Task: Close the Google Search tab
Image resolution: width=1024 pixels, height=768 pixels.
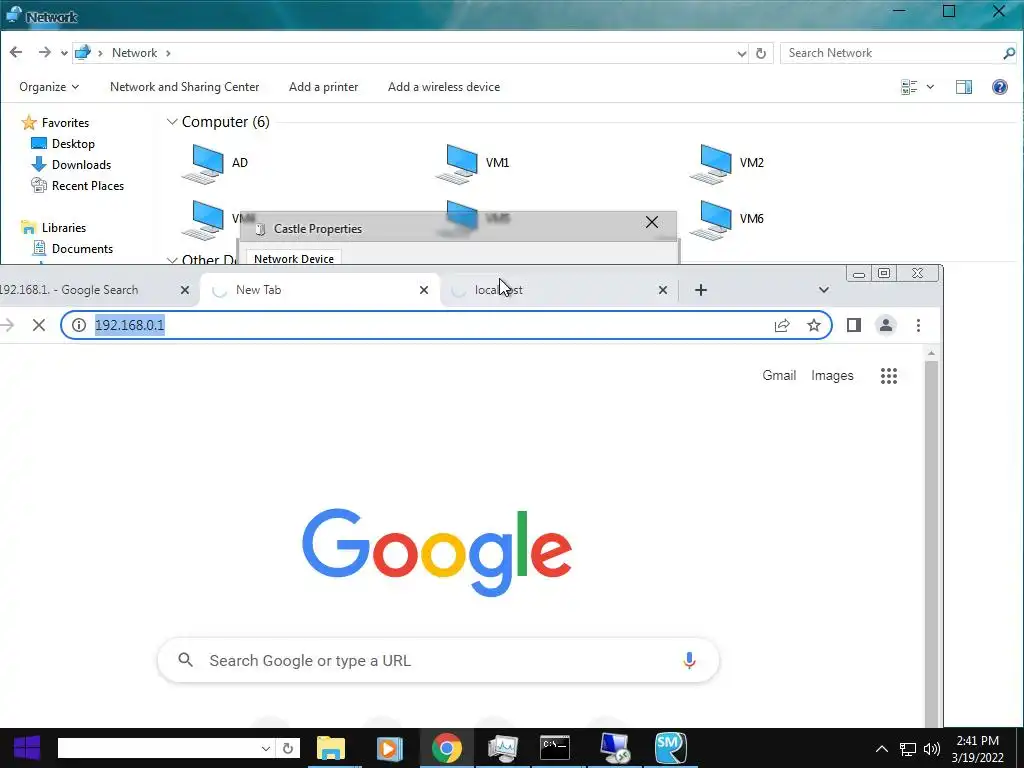Action: tap(185, 290)
